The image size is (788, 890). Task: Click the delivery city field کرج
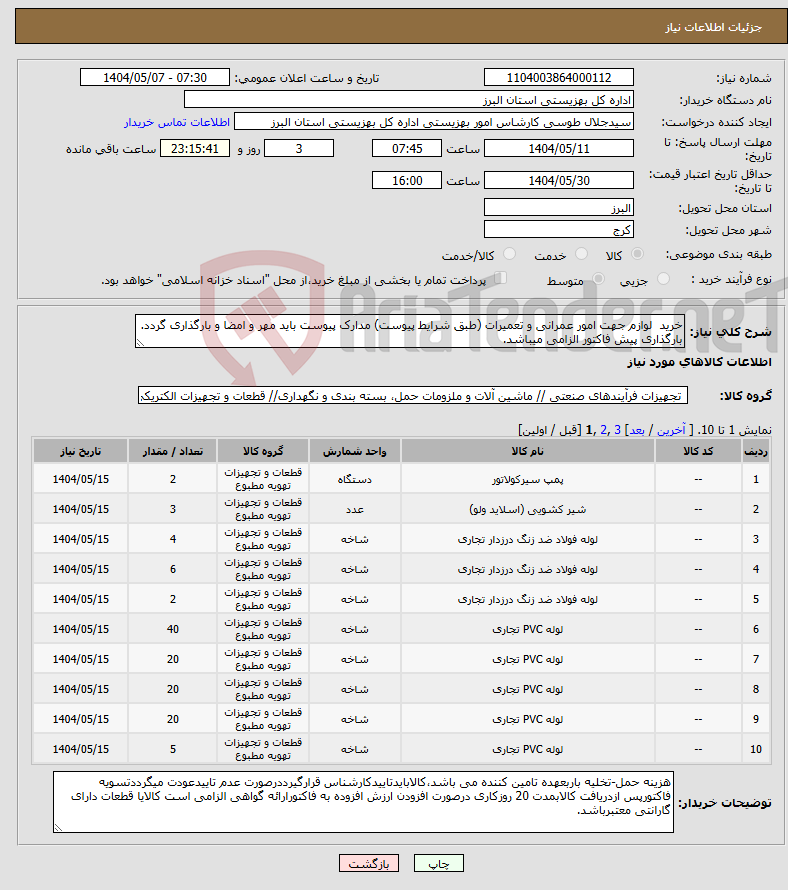[559, 229]
